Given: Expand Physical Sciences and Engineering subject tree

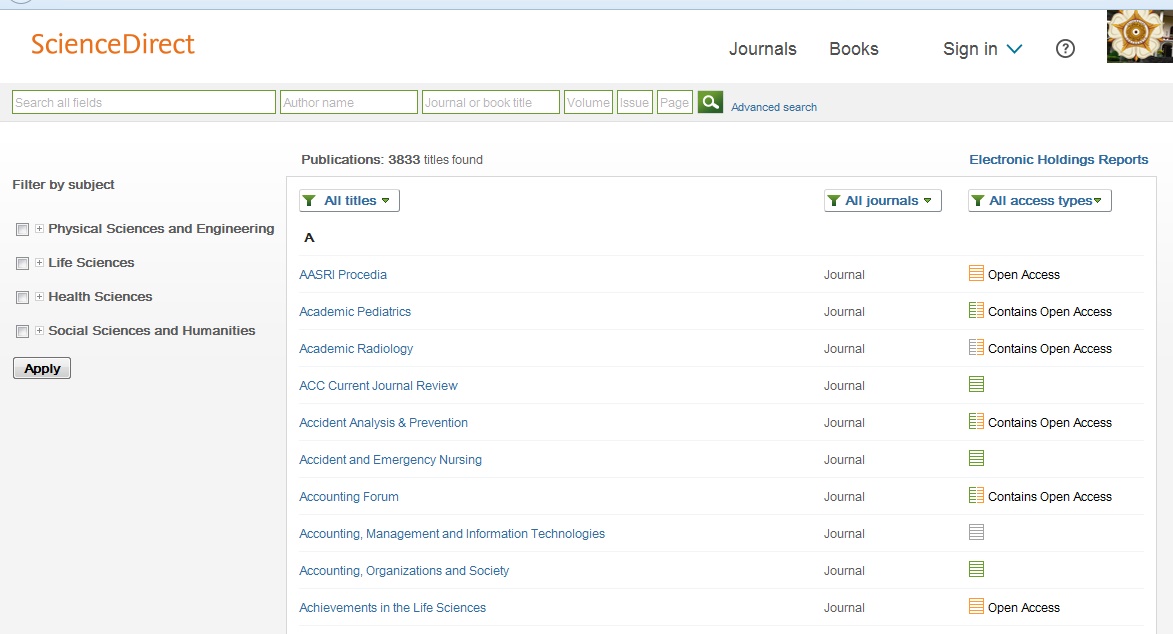Looking at the screenshot, I should (x=40, y=228).
